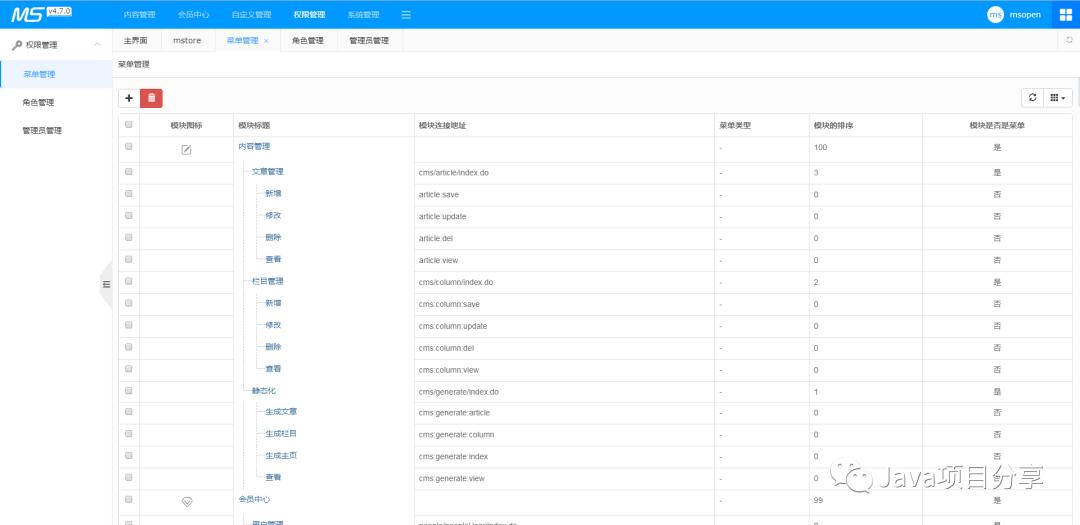The height and width of the screenshot is (525, 1080).
Task: Check the article:del row checkbox
Action: coord(129,237)
